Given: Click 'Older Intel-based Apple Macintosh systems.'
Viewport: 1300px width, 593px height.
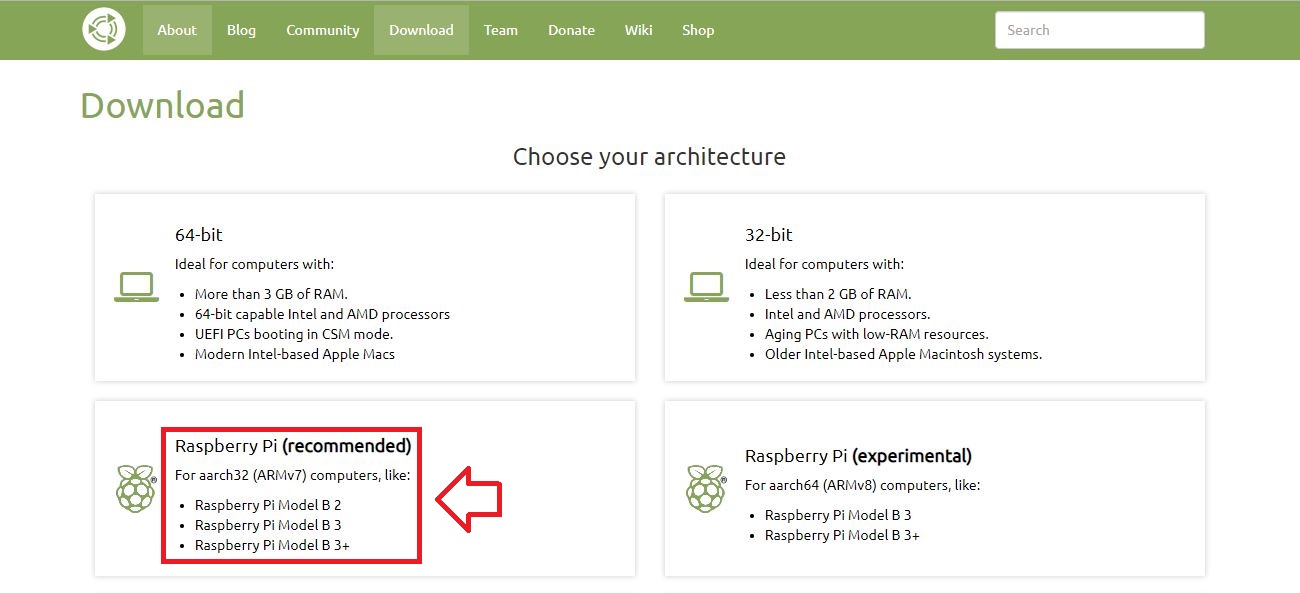Looking at the screenshot, I should [904, 354].
